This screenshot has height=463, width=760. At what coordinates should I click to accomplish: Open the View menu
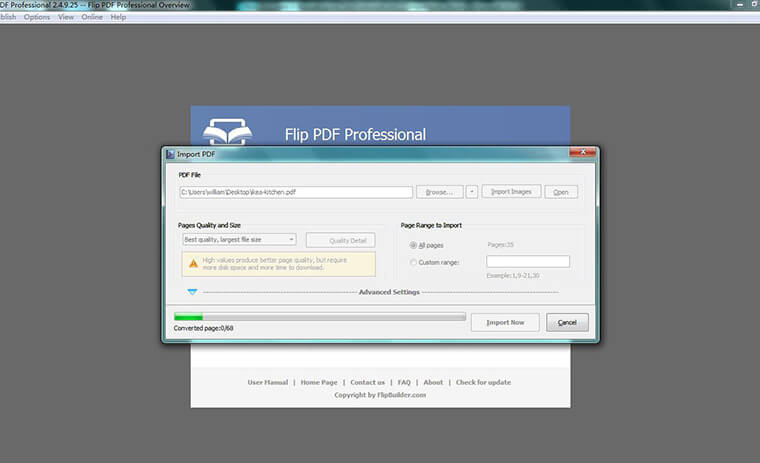[66, 17]
